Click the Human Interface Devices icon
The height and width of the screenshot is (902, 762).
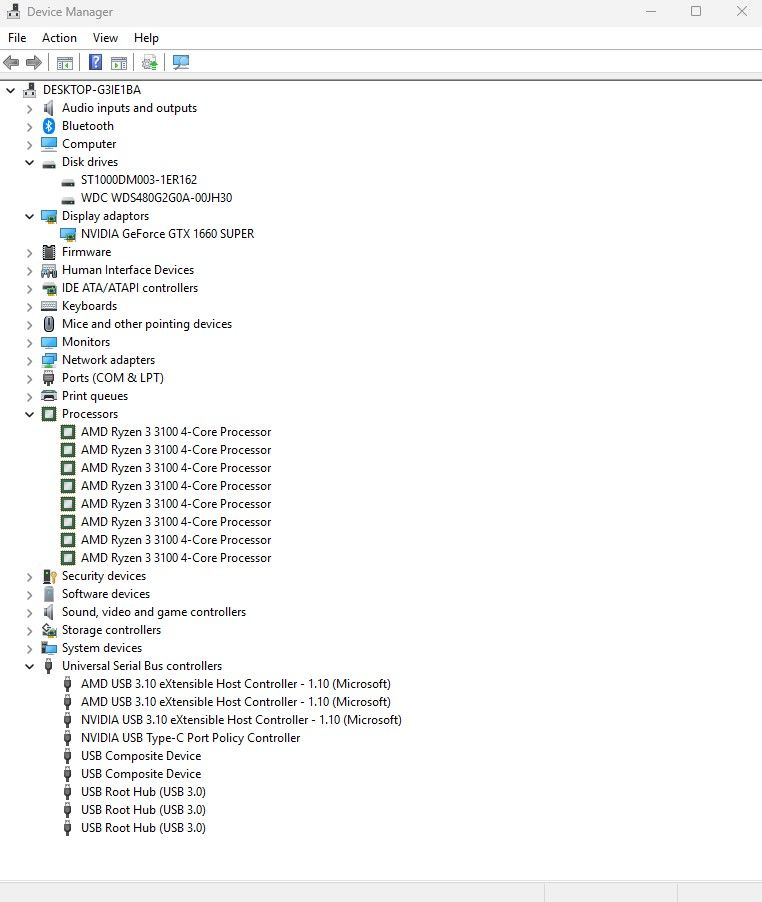pos(49,270)
